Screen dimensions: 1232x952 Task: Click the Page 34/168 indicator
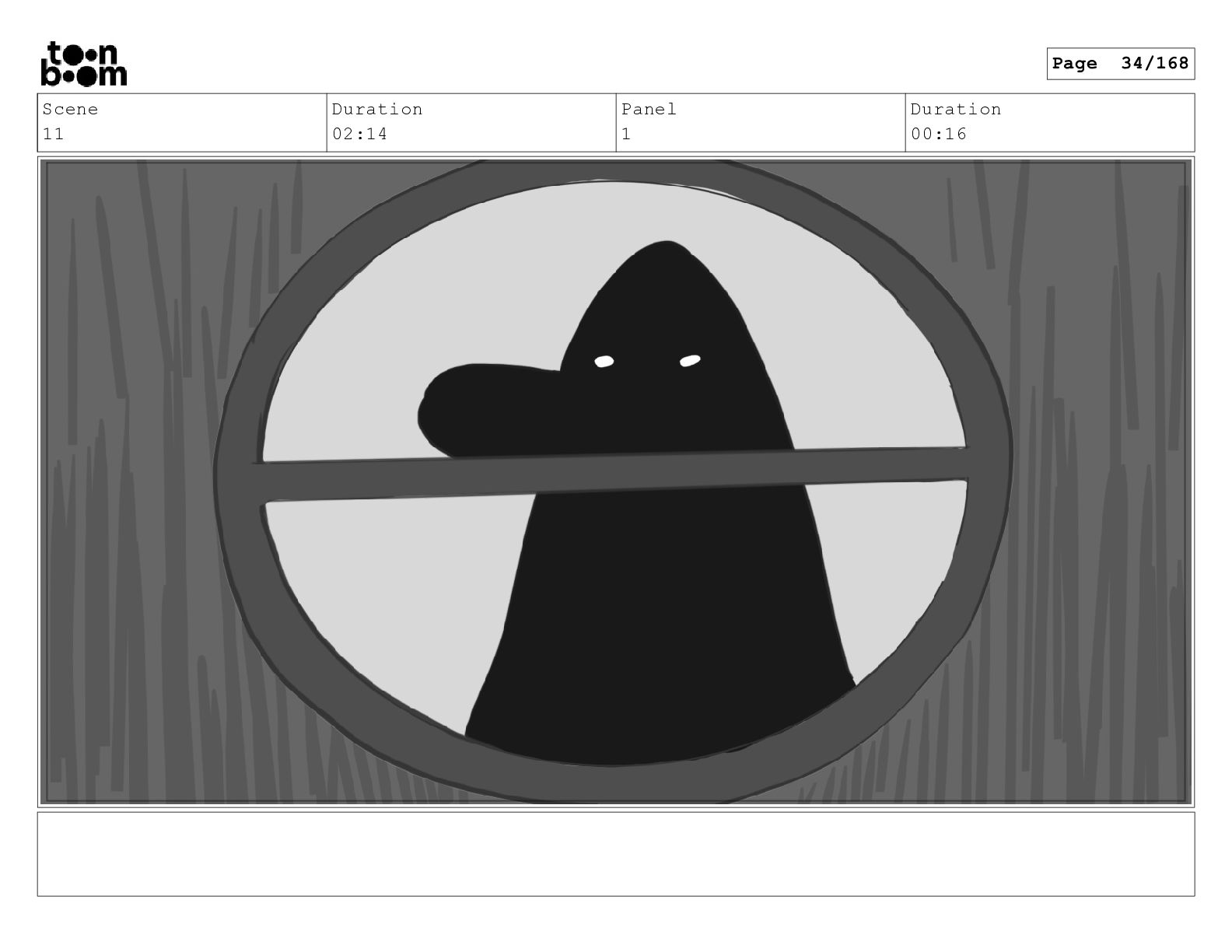[1120, 64]
